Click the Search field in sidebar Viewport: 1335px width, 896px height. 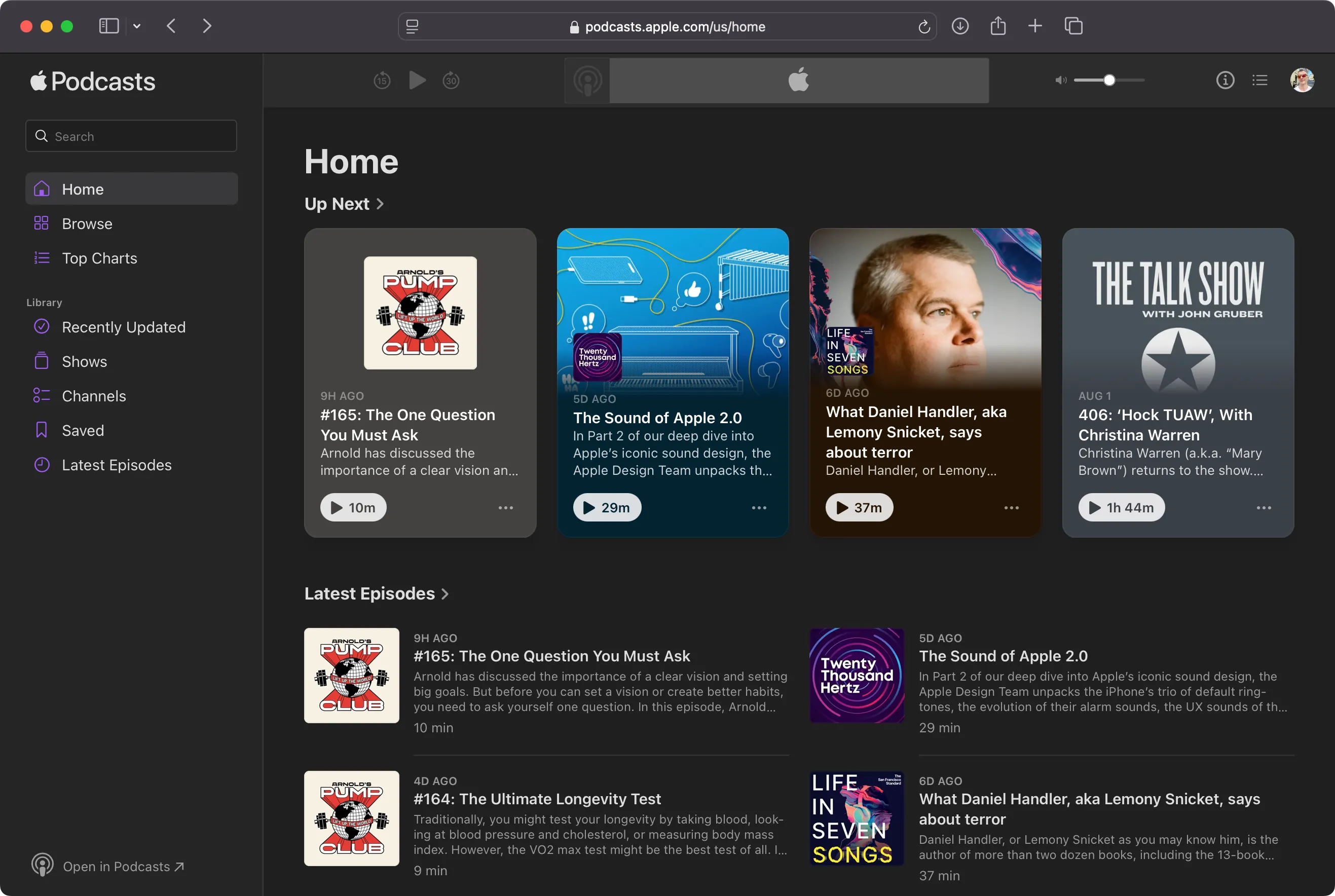click(131, 136)
